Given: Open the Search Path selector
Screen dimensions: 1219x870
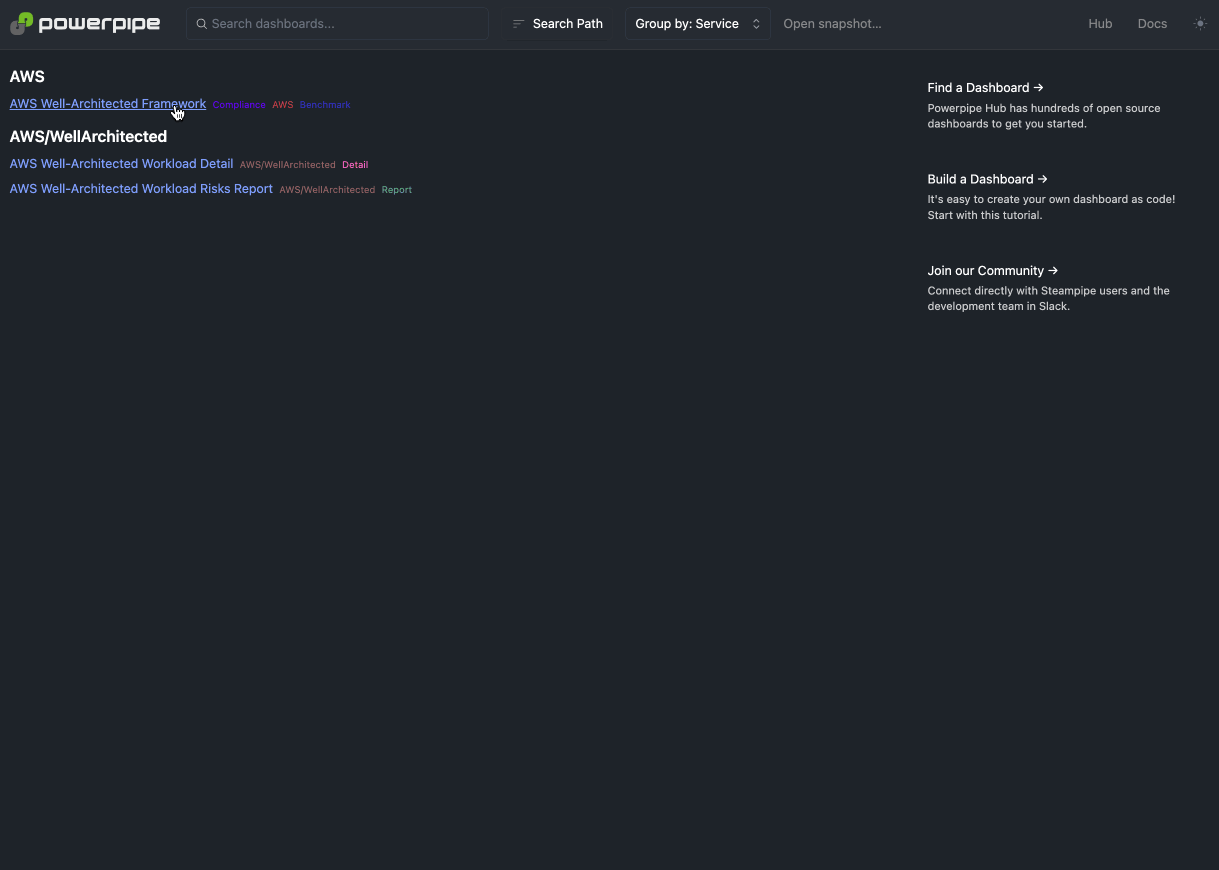Looking at the screenshot, I should point(566,23).
